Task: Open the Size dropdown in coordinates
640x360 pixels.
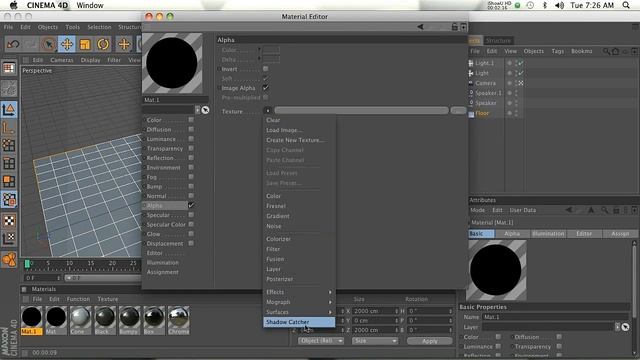Action: [374, 340]
